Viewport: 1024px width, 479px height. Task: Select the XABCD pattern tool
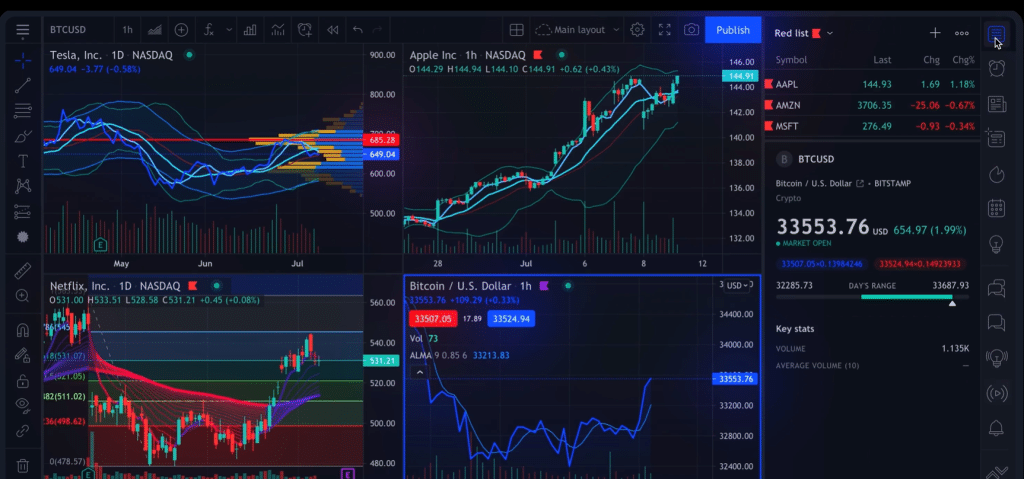pyautogui.click(x=23, y=186)
